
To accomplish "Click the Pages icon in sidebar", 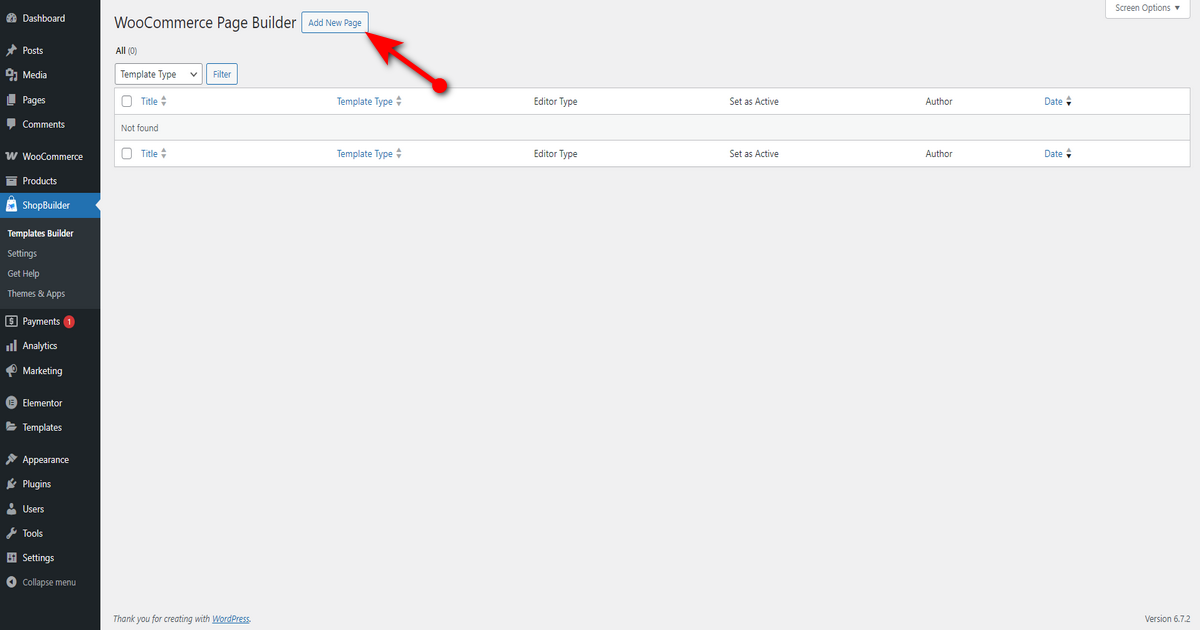I will click(x=11, y=100).
